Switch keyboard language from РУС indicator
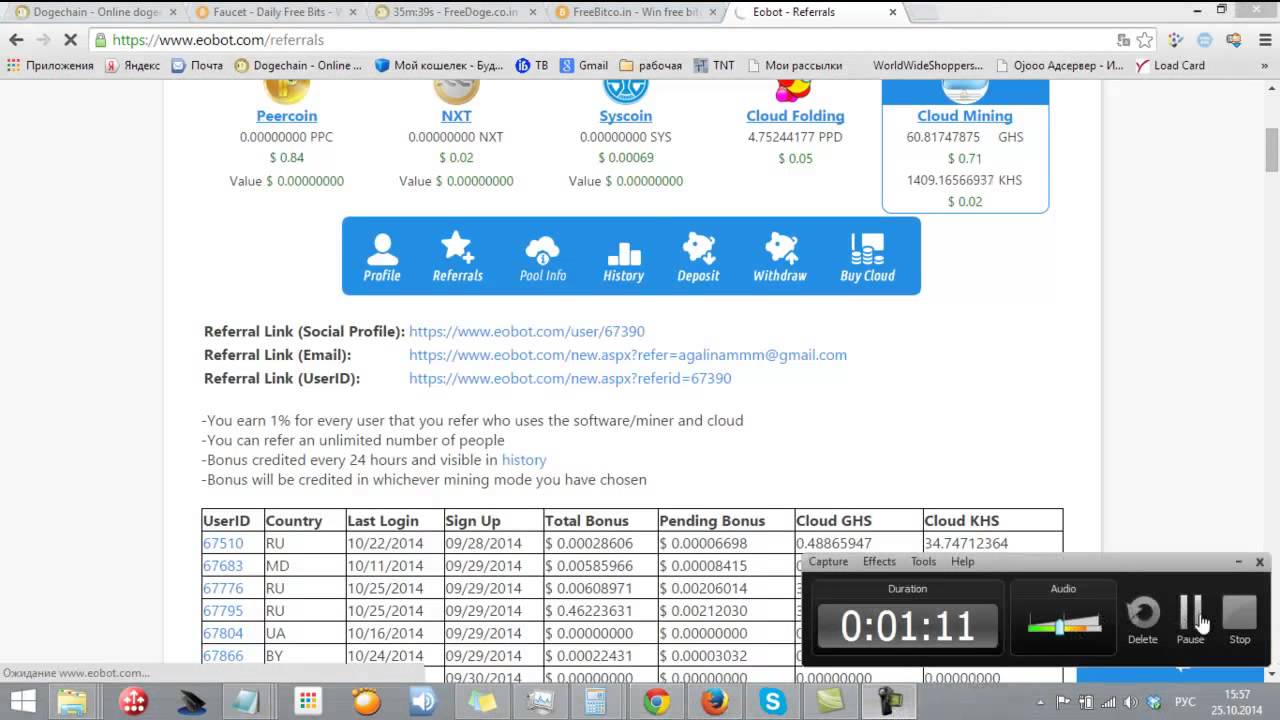This screenshot has width=1280, height=720. 1185,702
